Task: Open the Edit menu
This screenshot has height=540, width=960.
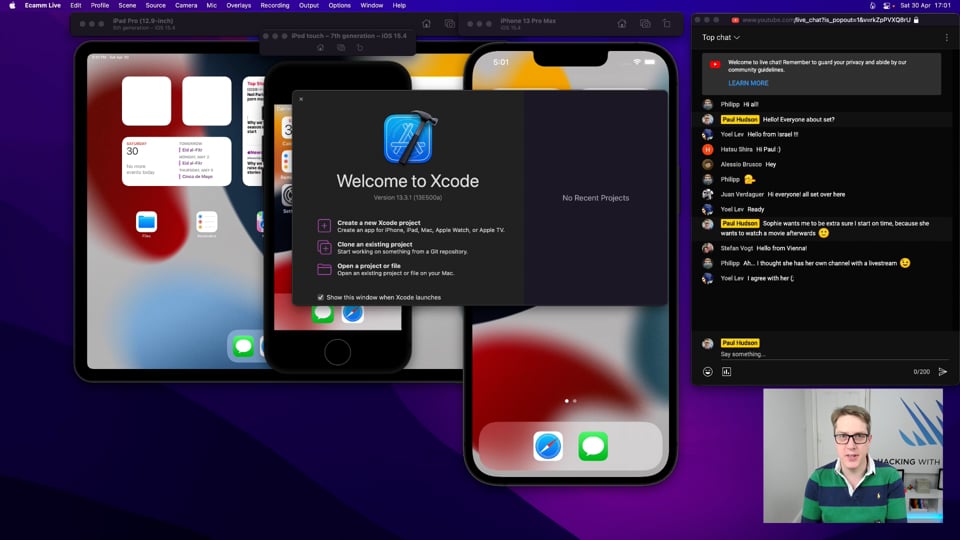Action: 75,6
